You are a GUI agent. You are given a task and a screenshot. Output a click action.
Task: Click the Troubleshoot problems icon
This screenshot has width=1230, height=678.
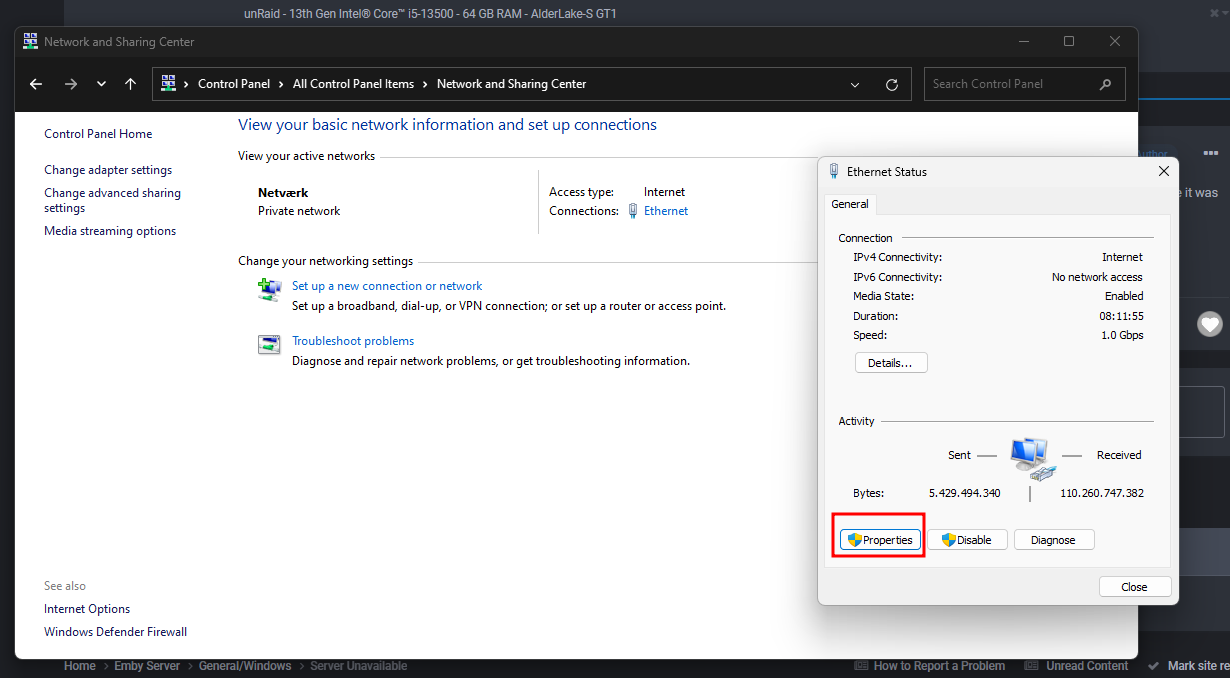click(269, 345)
